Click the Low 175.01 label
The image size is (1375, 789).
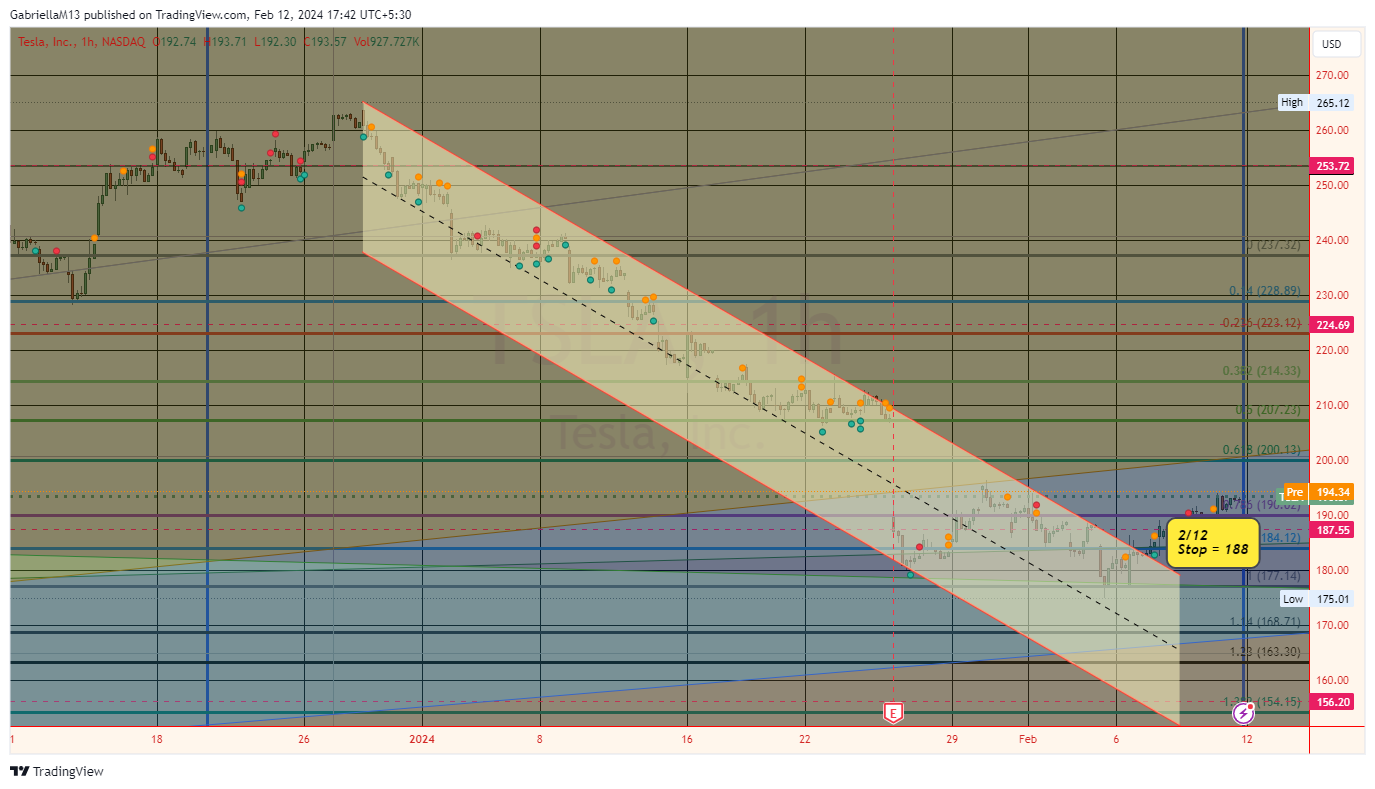(1316, 599)
